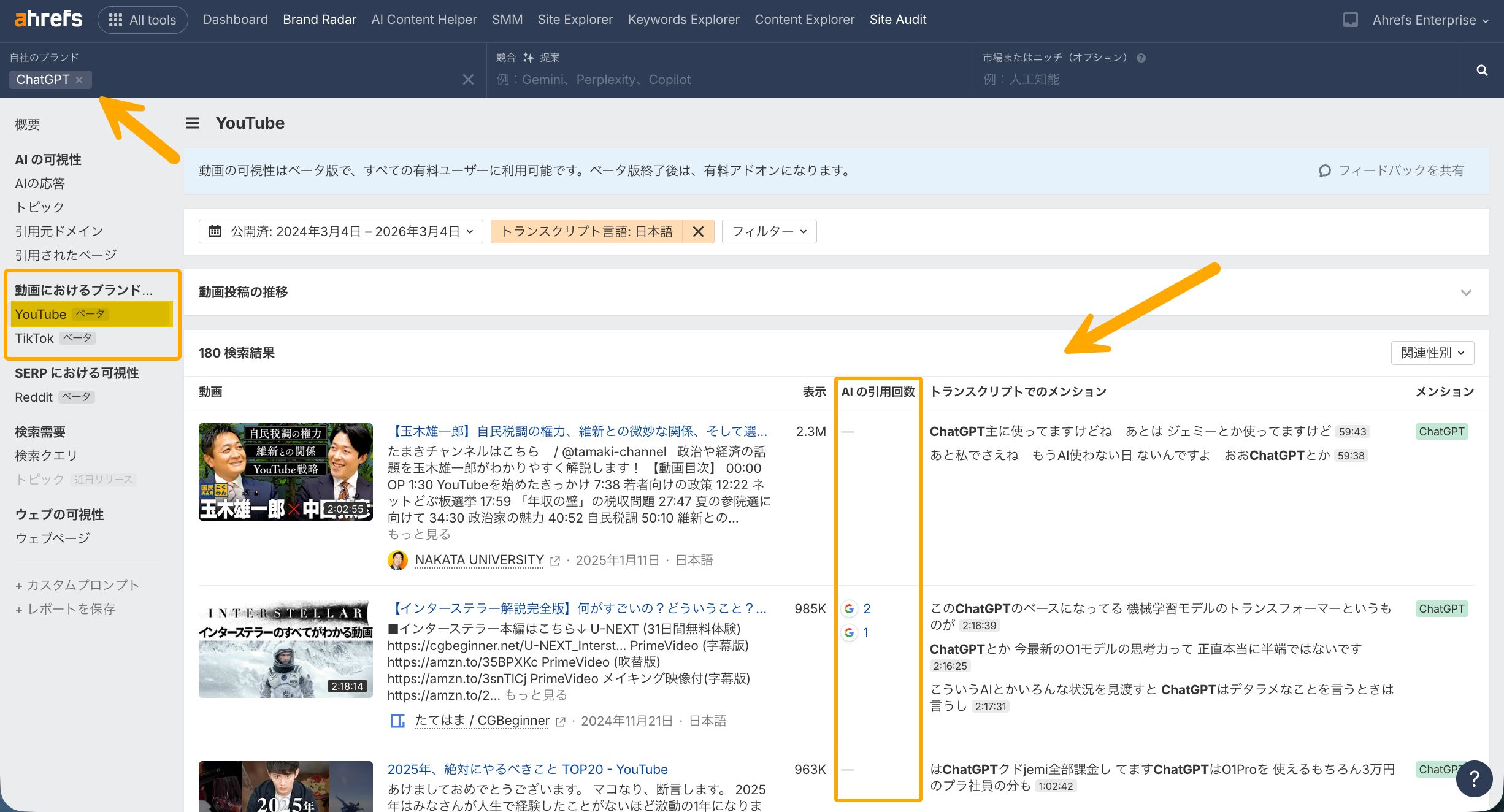Remove the トランスクリプト言語 filter
The image size is (1504, 812).
[x=698, y=231]
